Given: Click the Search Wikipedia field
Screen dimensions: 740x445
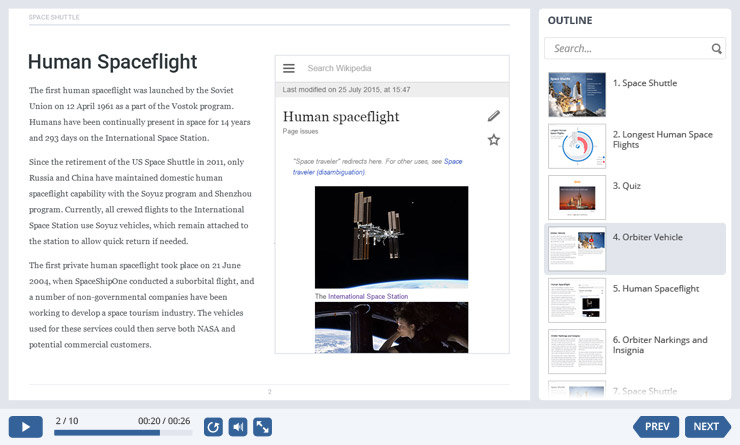Looking at the screenshot, I should pos(400,68).
